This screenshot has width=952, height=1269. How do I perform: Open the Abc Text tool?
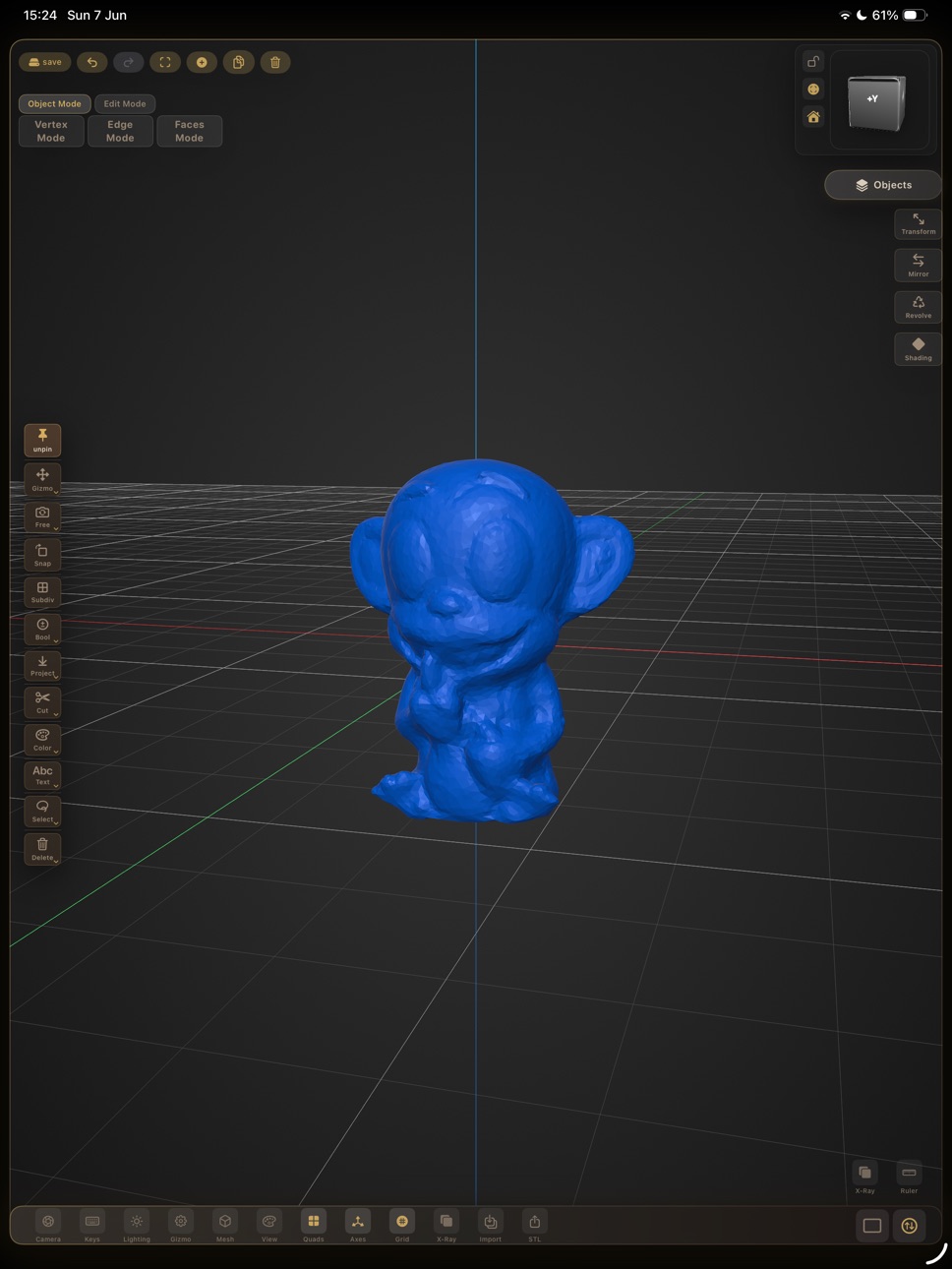(x=42, y=775)
